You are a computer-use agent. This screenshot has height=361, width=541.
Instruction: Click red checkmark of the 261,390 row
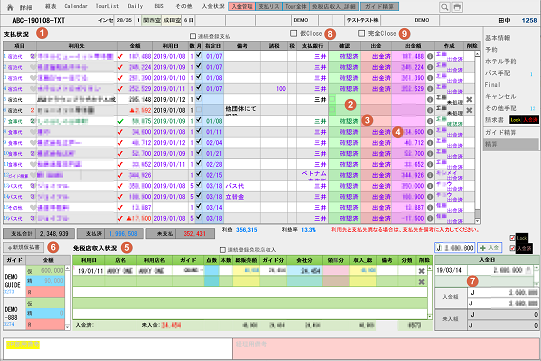coord(120,78)
